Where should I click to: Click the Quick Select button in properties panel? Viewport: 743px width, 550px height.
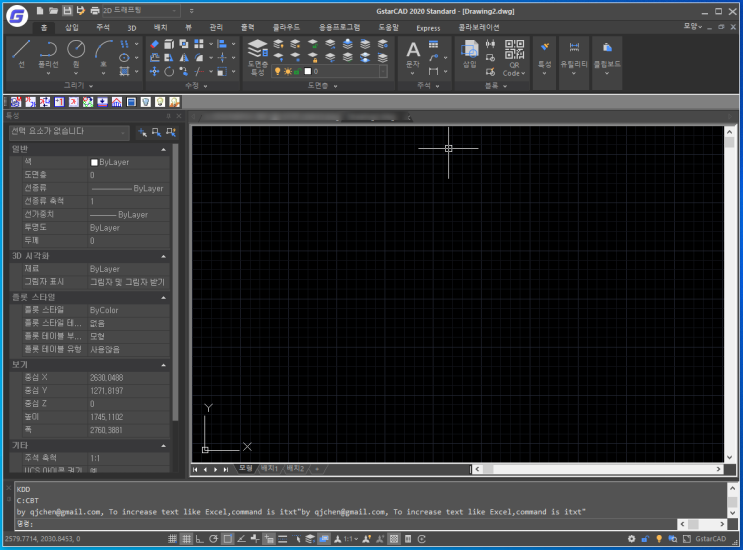click(171, 133)
